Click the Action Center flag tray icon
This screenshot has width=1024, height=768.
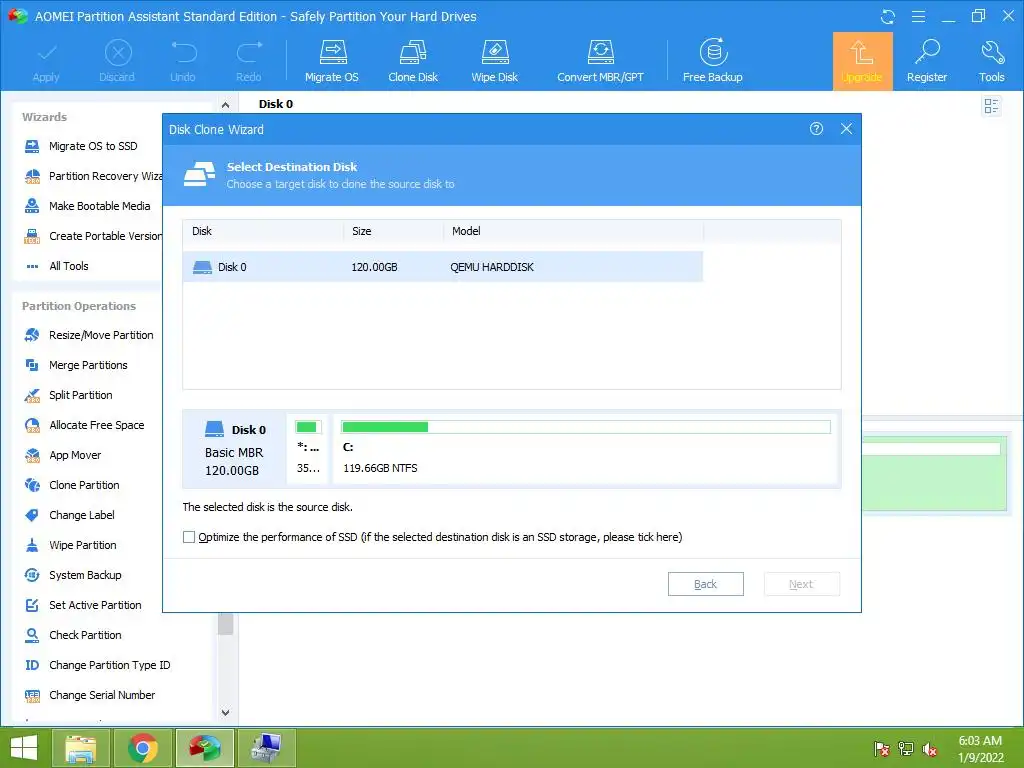pyautogui.click(x=882, y=749)
